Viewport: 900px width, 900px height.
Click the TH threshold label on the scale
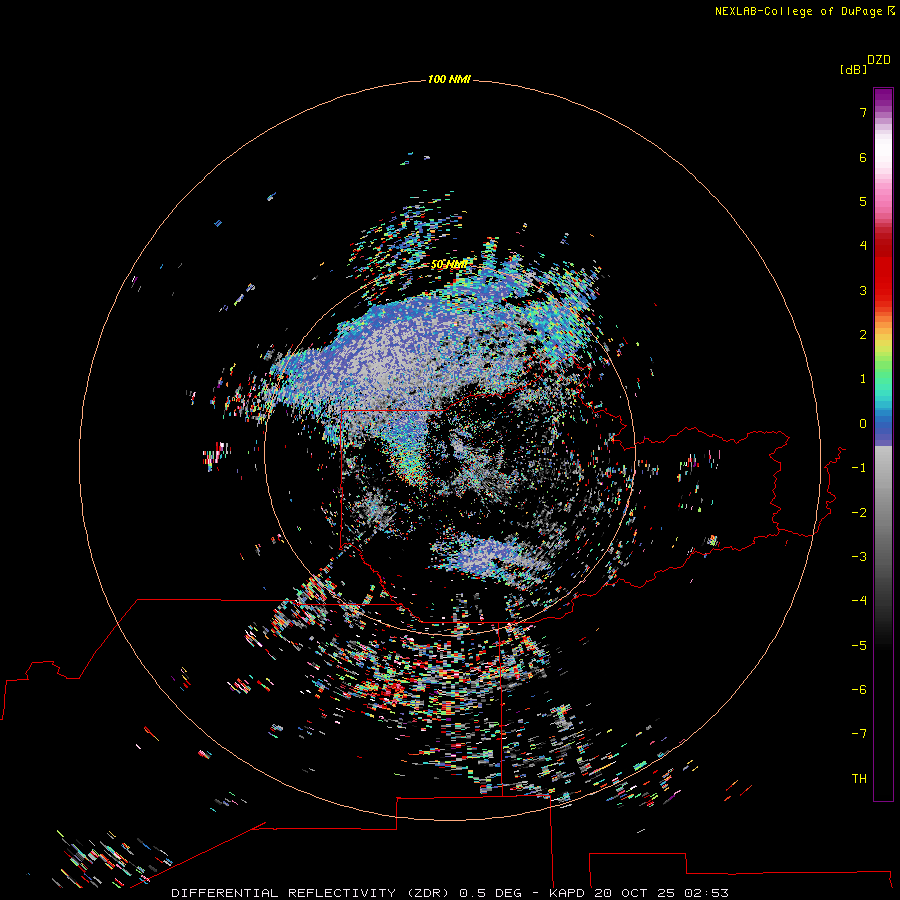click(859, 779)
